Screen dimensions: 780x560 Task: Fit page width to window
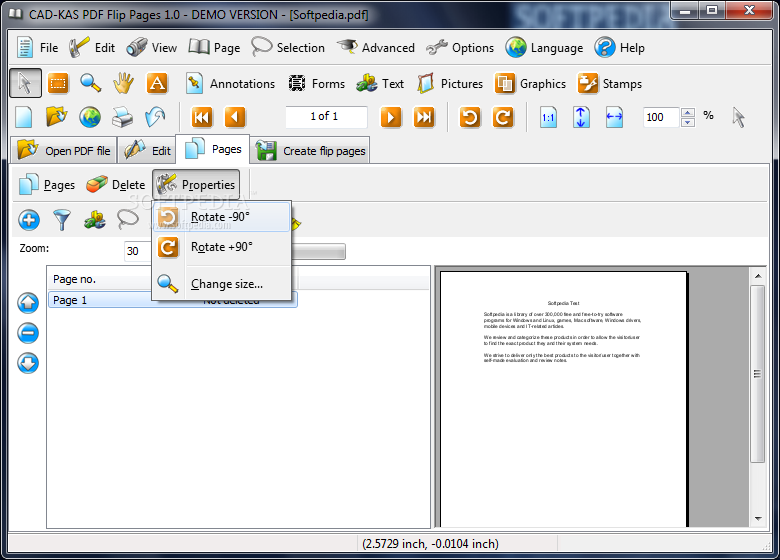point(614,117)
